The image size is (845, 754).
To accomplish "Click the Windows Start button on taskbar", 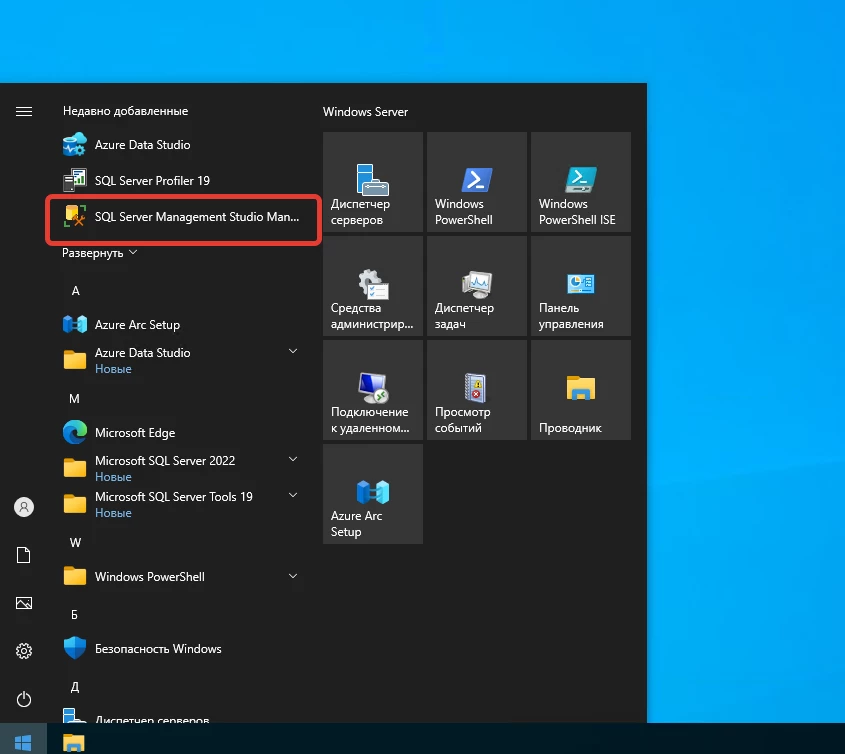I will [23, 741].
